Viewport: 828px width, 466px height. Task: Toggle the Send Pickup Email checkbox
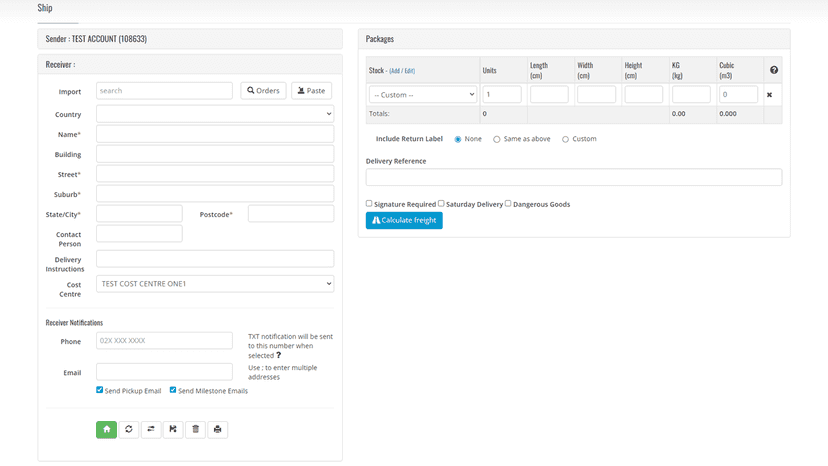pos(99,390)
